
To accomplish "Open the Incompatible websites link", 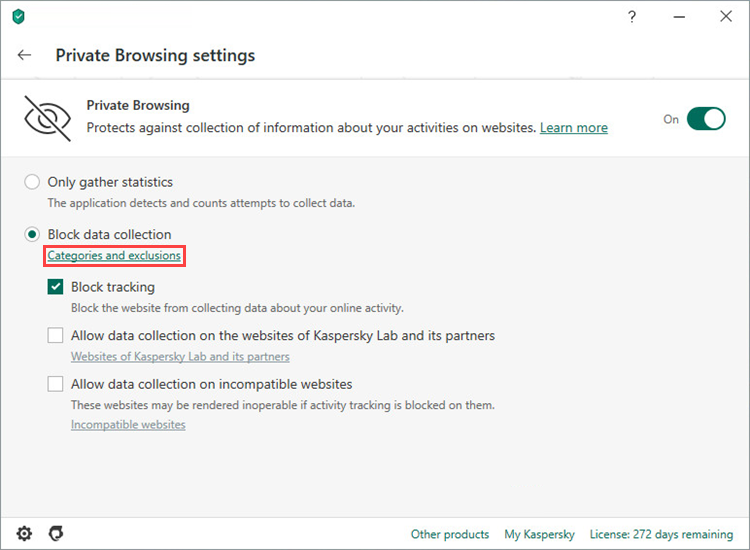I will pos(128,424).
